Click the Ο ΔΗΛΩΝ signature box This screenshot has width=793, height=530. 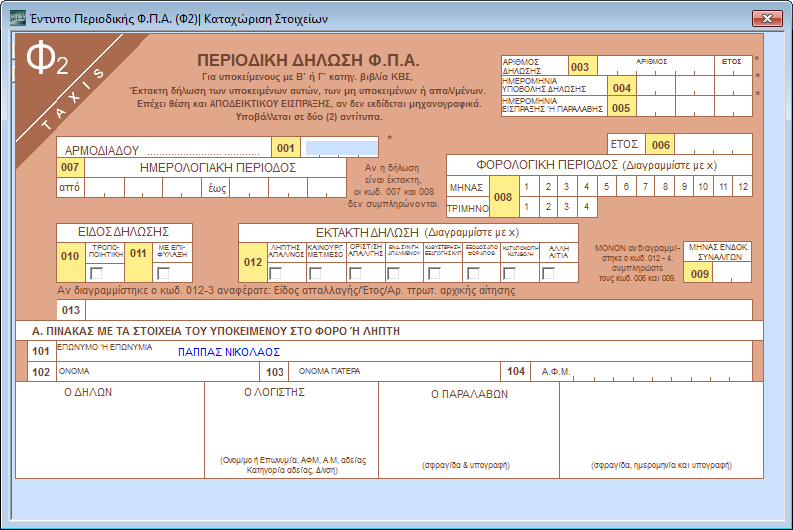110,430
